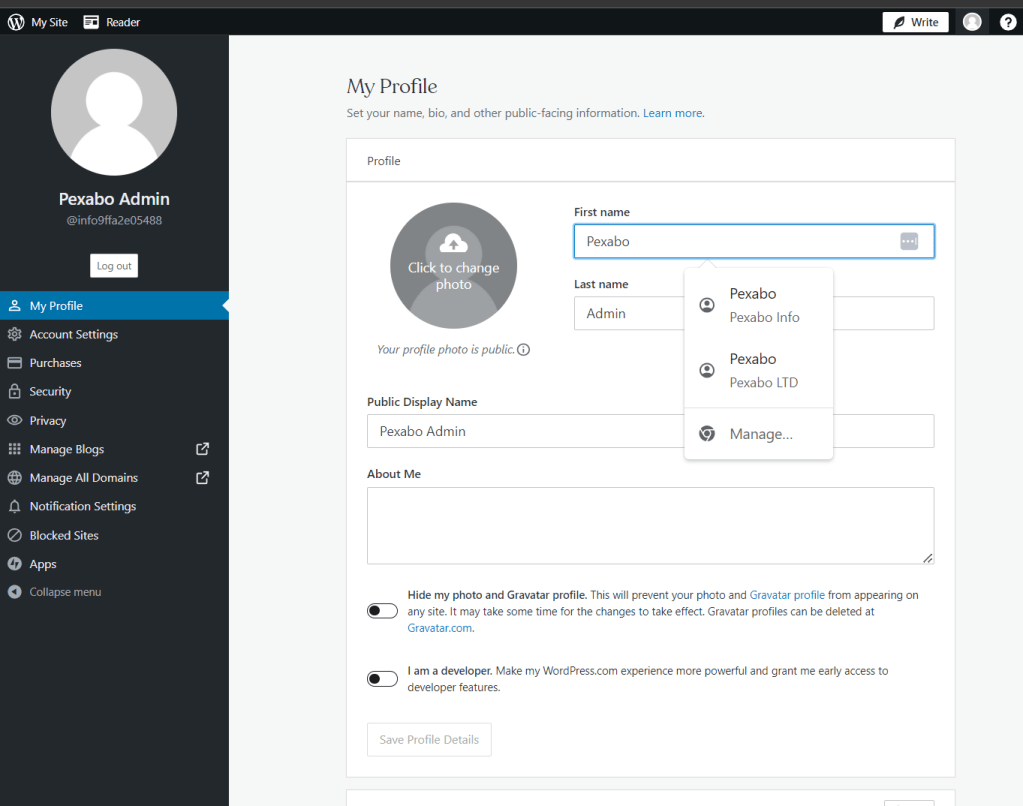Focus the First name input field

click(754, 241)
